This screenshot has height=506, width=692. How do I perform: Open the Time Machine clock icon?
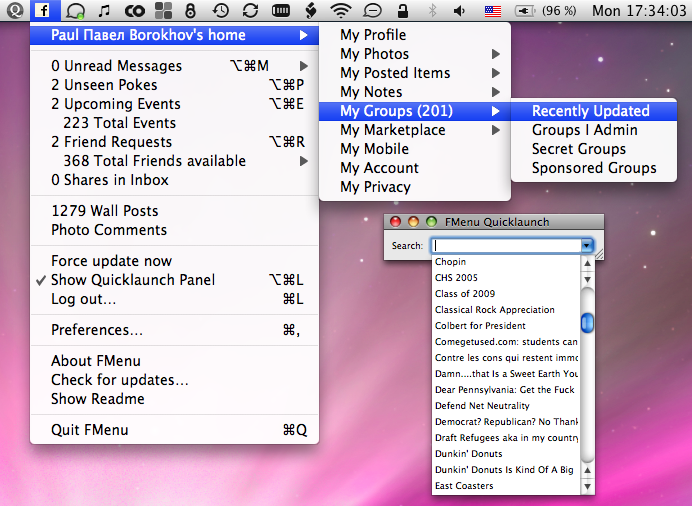220,10
